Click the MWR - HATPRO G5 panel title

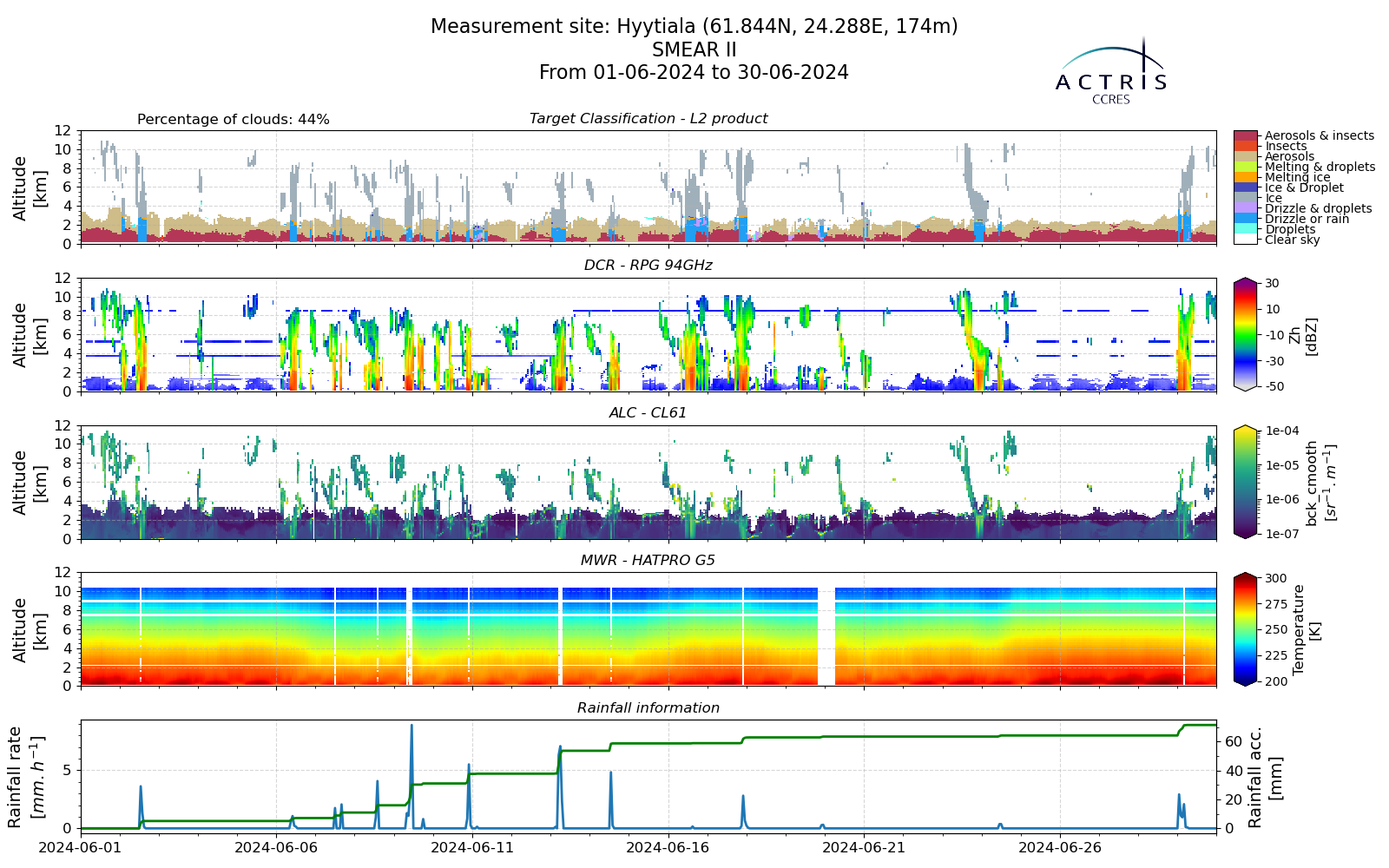[648, 561]
